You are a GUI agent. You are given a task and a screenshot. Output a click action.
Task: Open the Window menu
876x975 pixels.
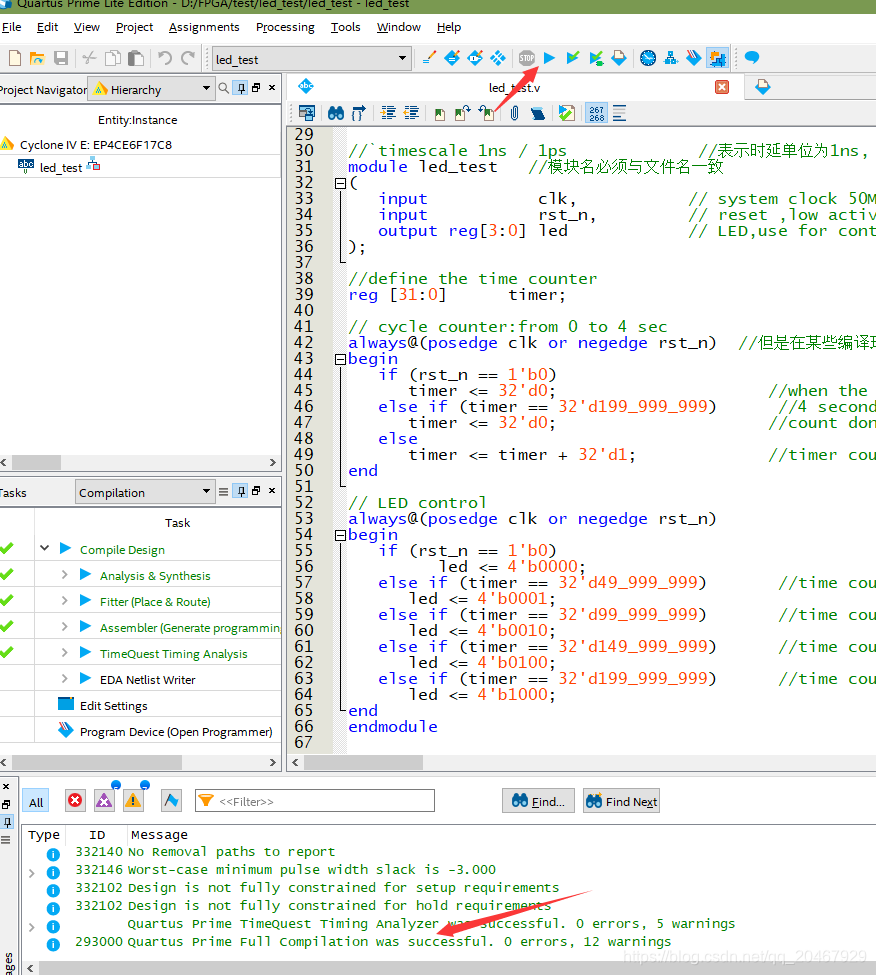tap(399, 27)
